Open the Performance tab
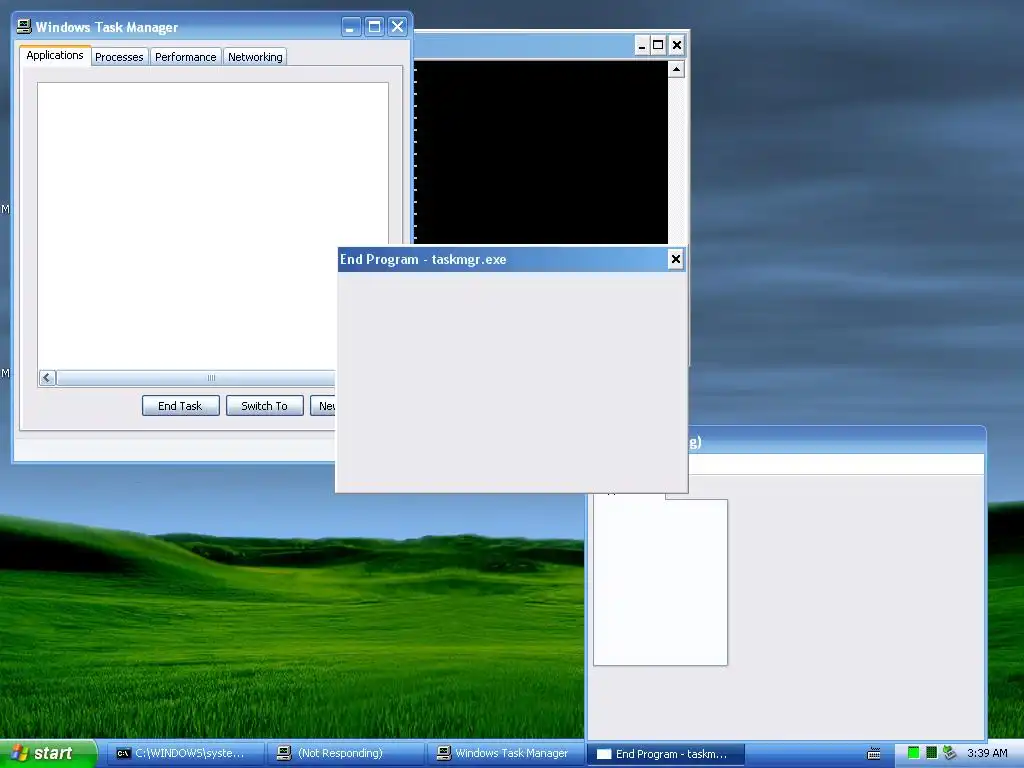 [185, 57]
